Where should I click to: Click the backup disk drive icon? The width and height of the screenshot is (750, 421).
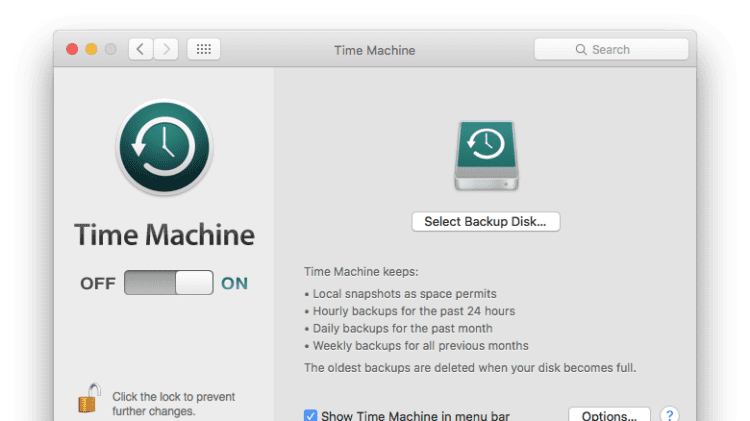tap(485, 155)
